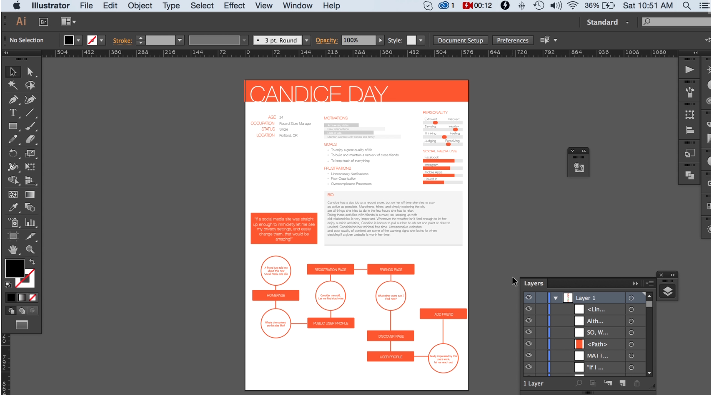Viewport: 711px width, 395px height.
Task: Select the Gradient tool
Action: (30, 195)
